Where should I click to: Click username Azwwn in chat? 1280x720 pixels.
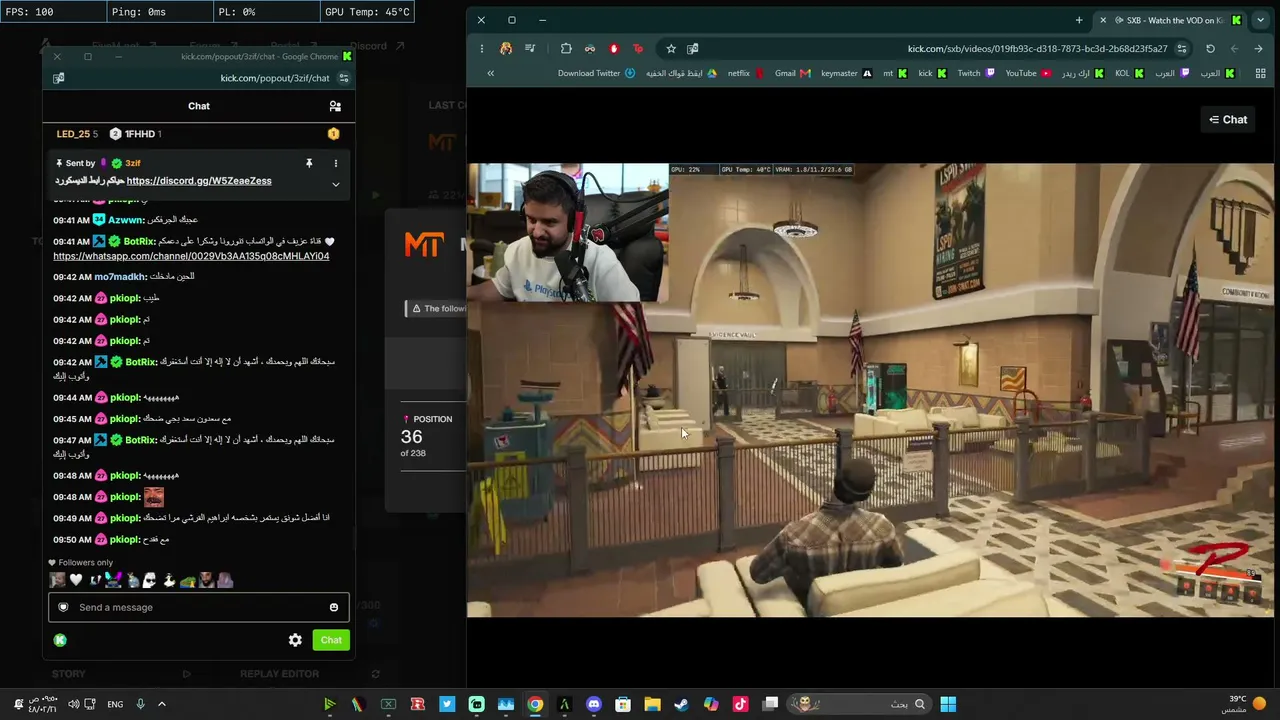[x=125, y=219]
